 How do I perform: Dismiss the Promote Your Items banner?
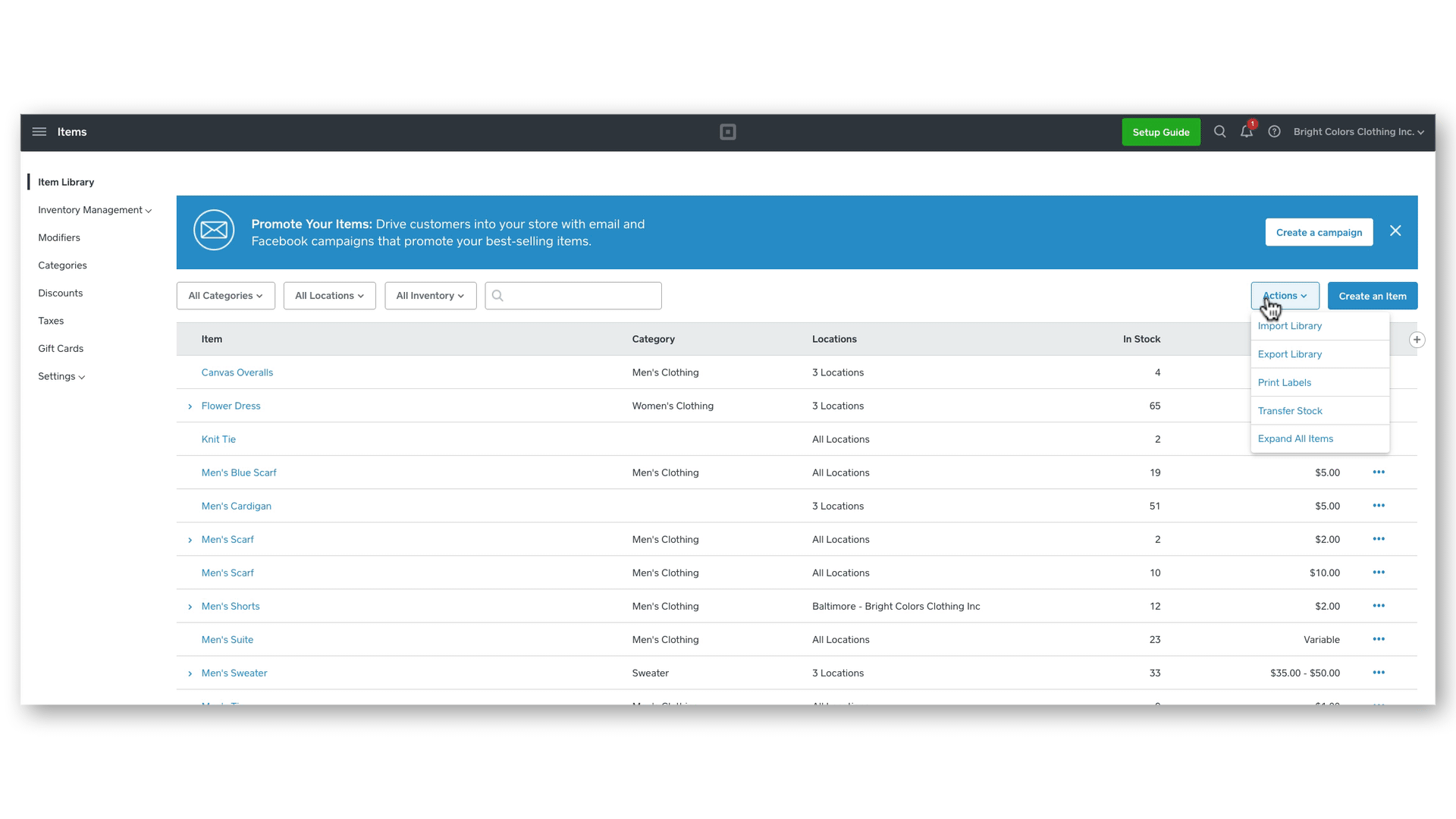coord(1395,231)
